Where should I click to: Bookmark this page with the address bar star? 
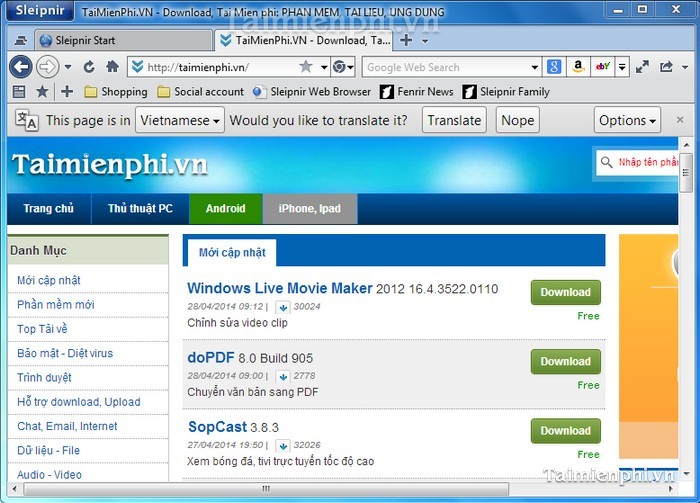coord(305,67)
